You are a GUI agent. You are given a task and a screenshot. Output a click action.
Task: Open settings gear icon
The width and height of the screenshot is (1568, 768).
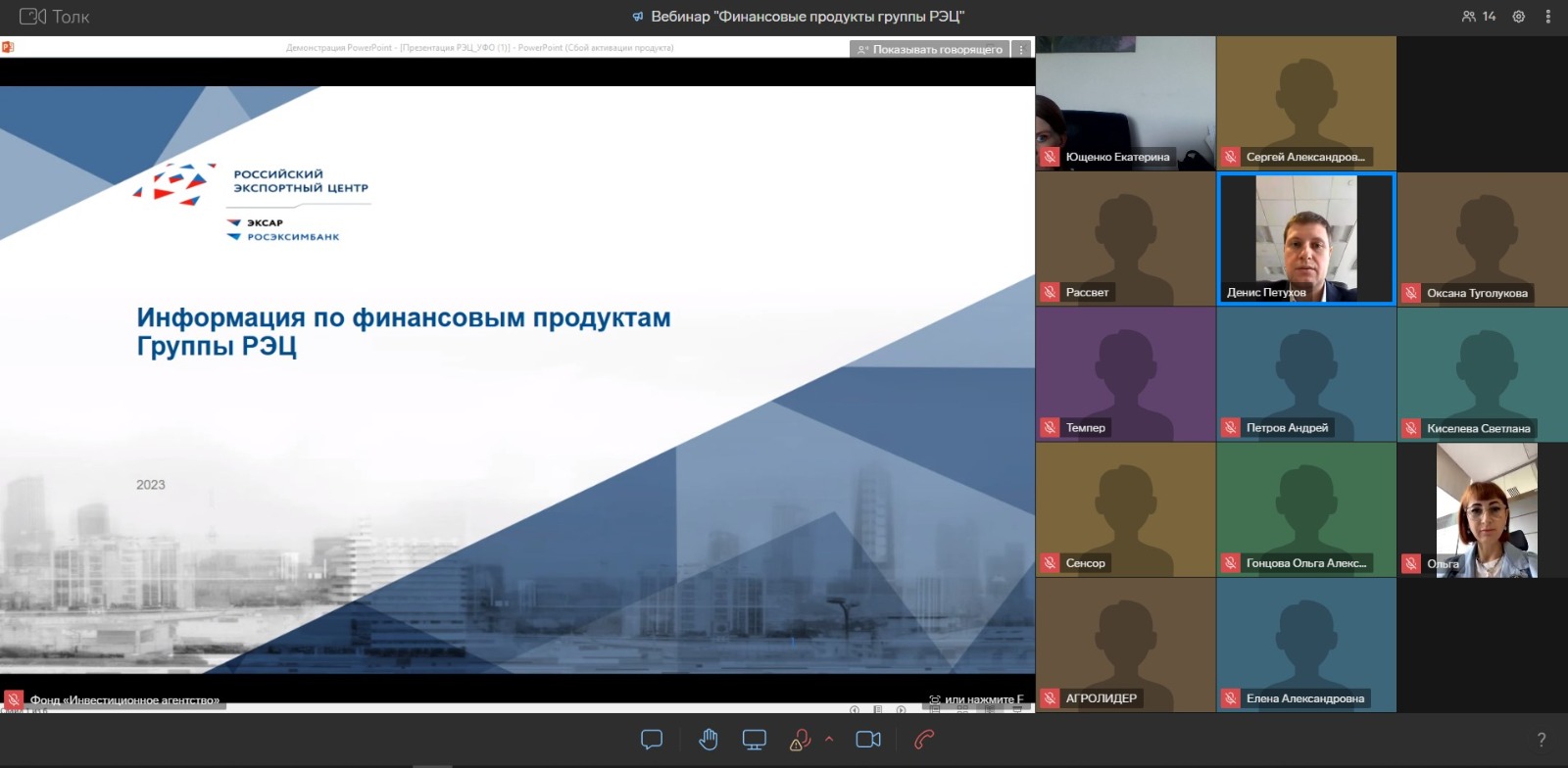(x=1519, y=17)
